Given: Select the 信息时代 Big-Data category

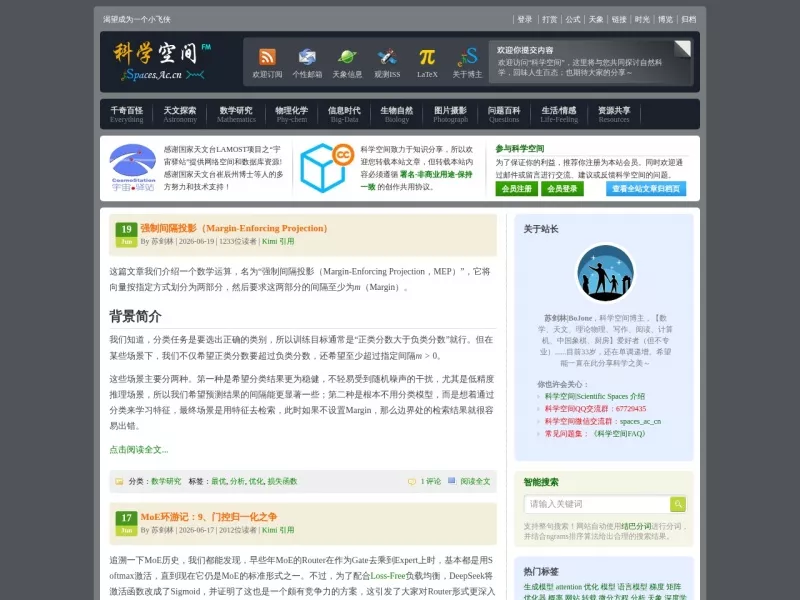Looking at the screenshot, I should 344,114.
